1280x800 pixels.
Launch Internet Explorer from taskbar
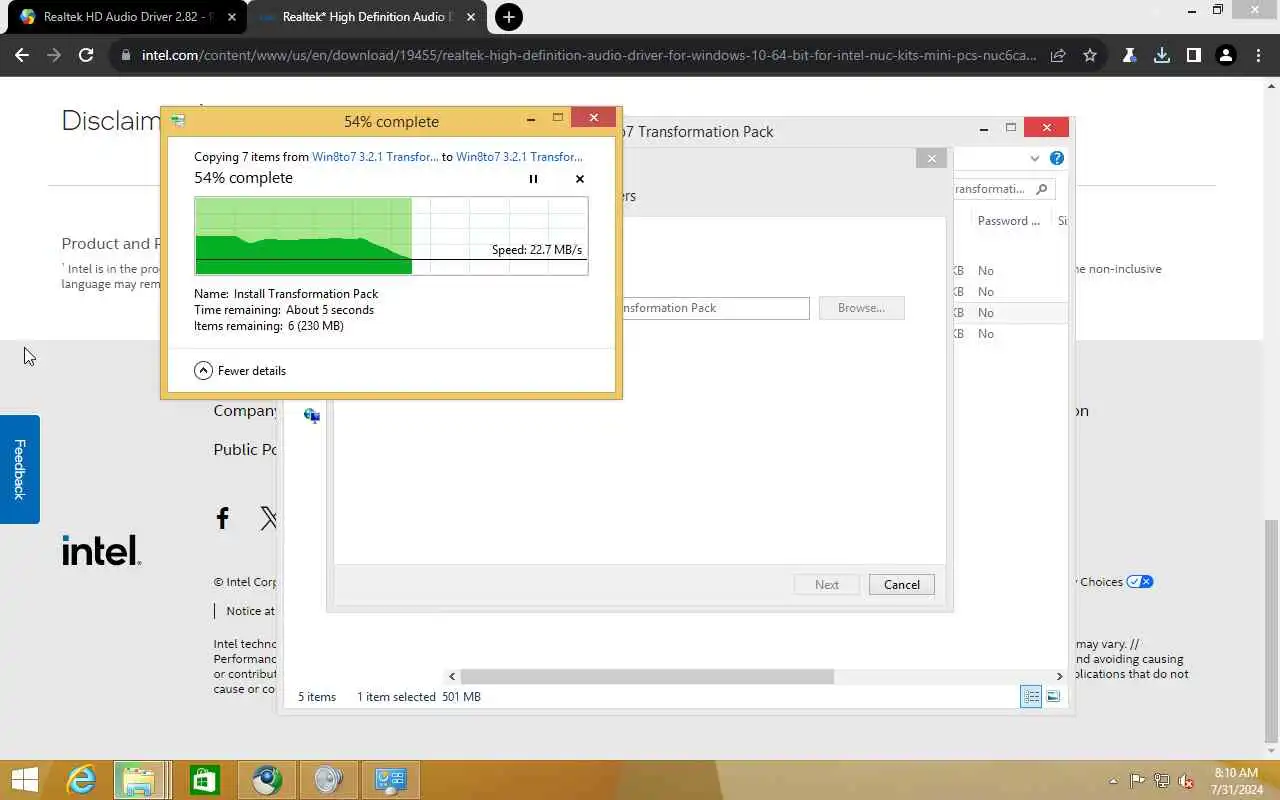(x=80, y=780)
